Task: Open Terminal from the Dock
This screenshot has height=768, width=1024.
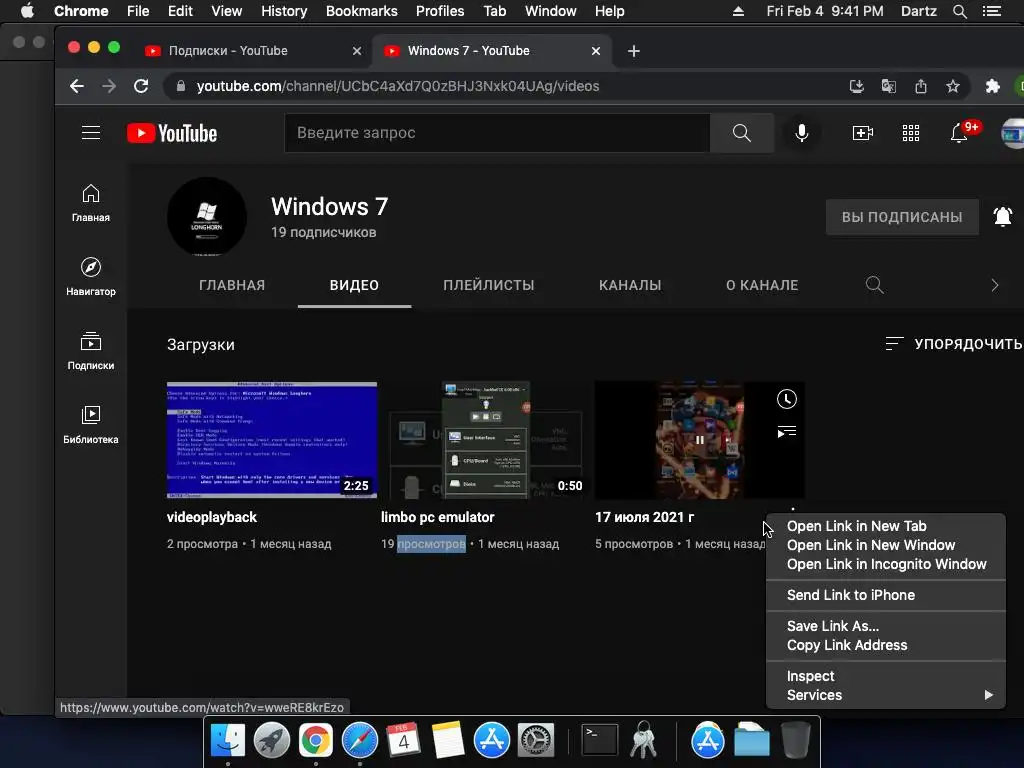Action: (600, 740)
